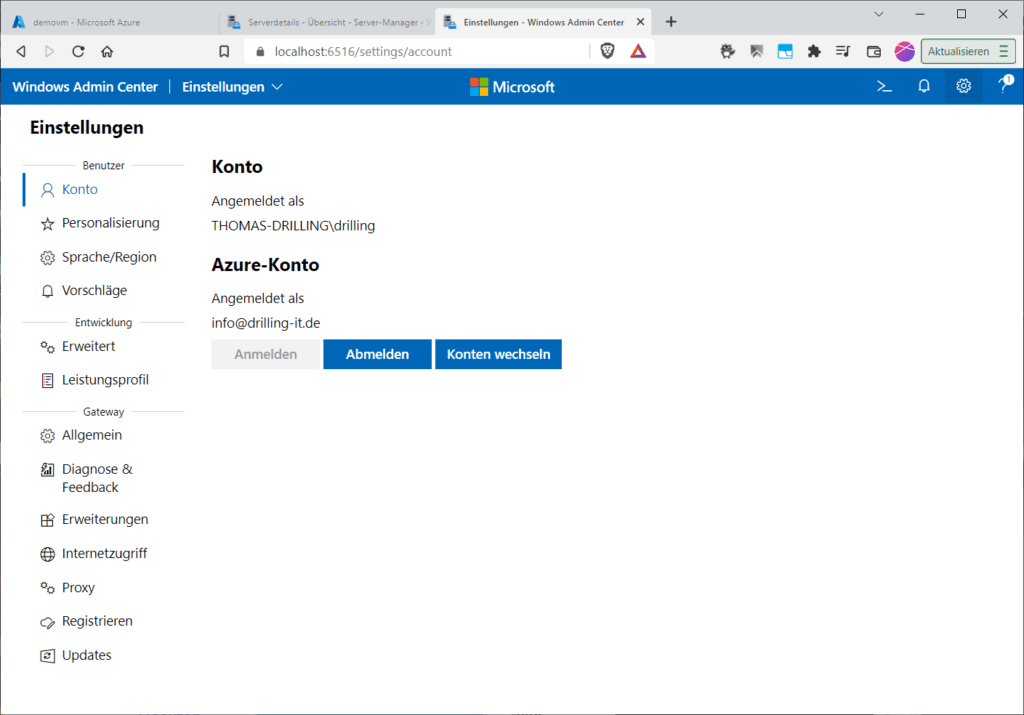The image size is (1024, 715).
Task: Click the Vorschläge bell icon
Action: [x=47, y=291]
